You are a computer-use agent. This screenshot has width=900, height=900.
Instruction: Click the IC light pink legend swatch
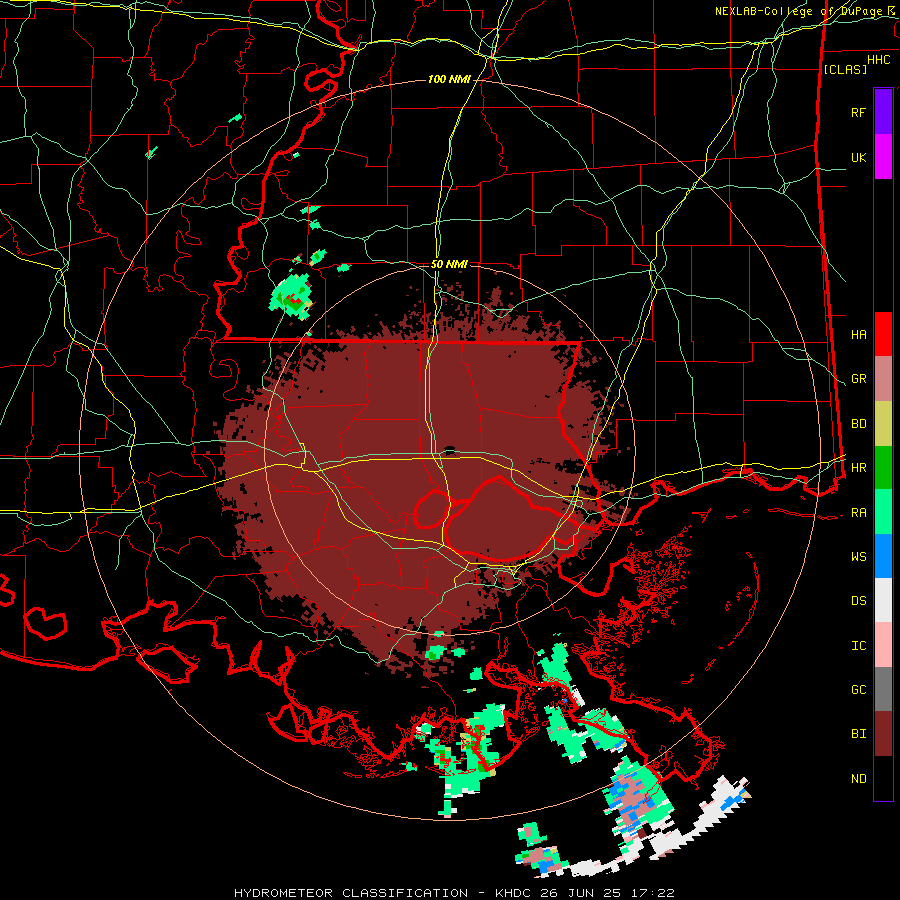coord(883,645)
